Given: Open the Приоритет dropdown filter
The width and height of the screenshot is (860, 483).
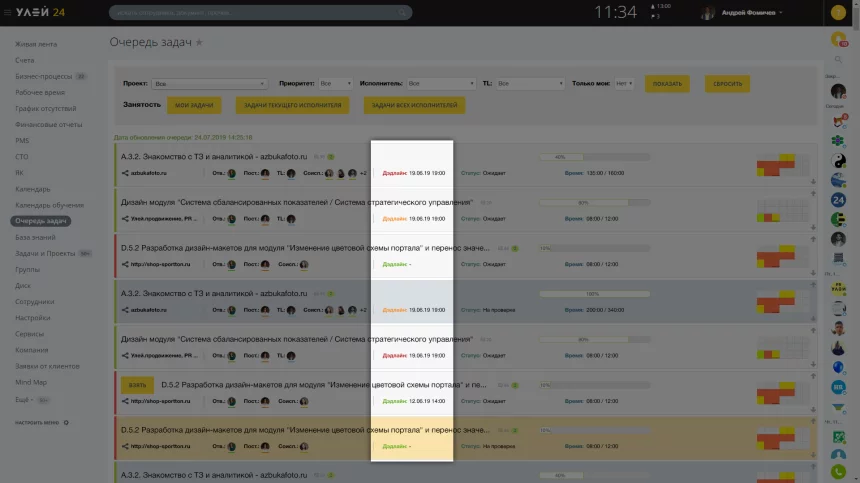Looking at the screenshot, I should [335, 84].
